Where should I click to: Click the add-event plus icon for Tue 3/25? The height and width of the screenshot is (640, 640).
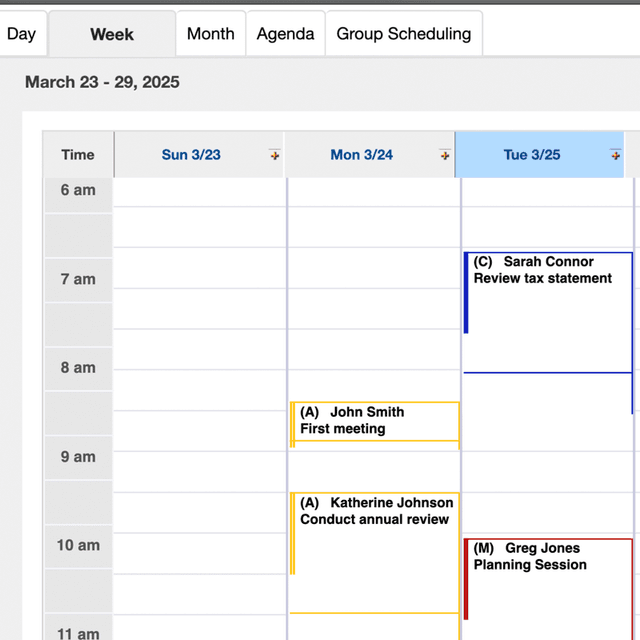click(616, 155)
